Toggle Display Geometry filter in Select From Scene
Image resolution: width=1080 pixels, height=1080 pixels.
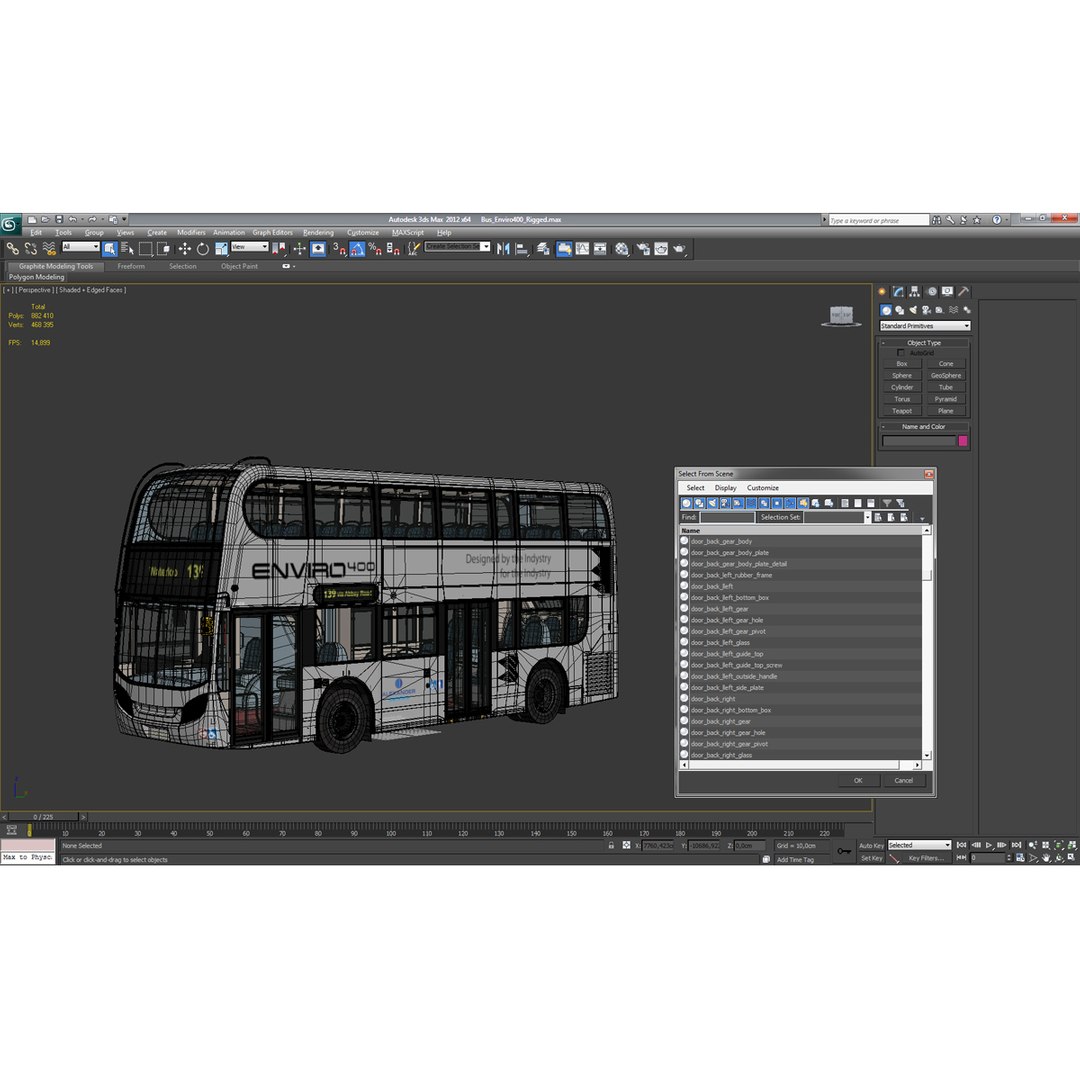pos(686,503)
